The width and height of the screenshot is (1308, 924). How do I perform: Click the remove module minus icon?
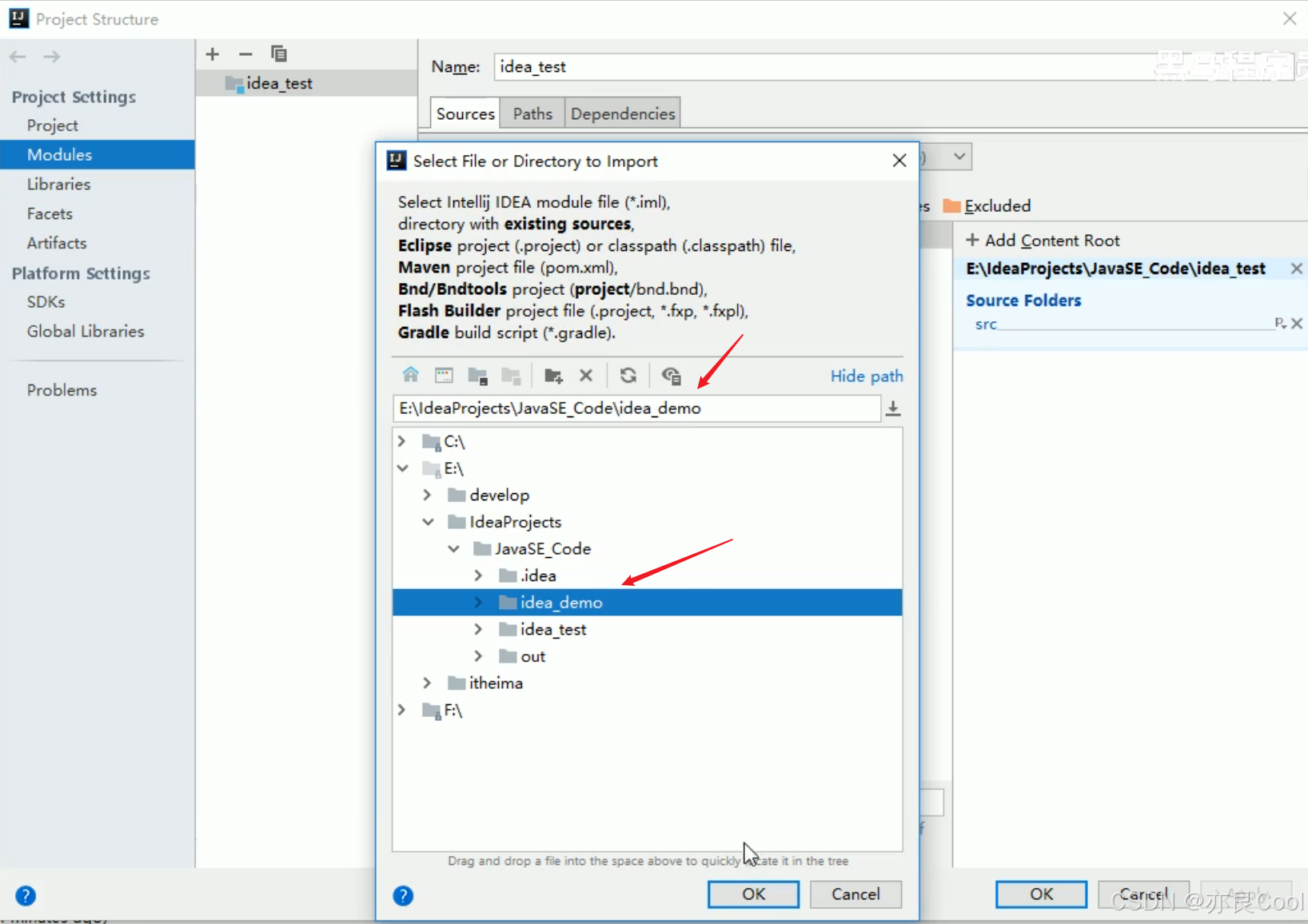[x=245, y=54]
